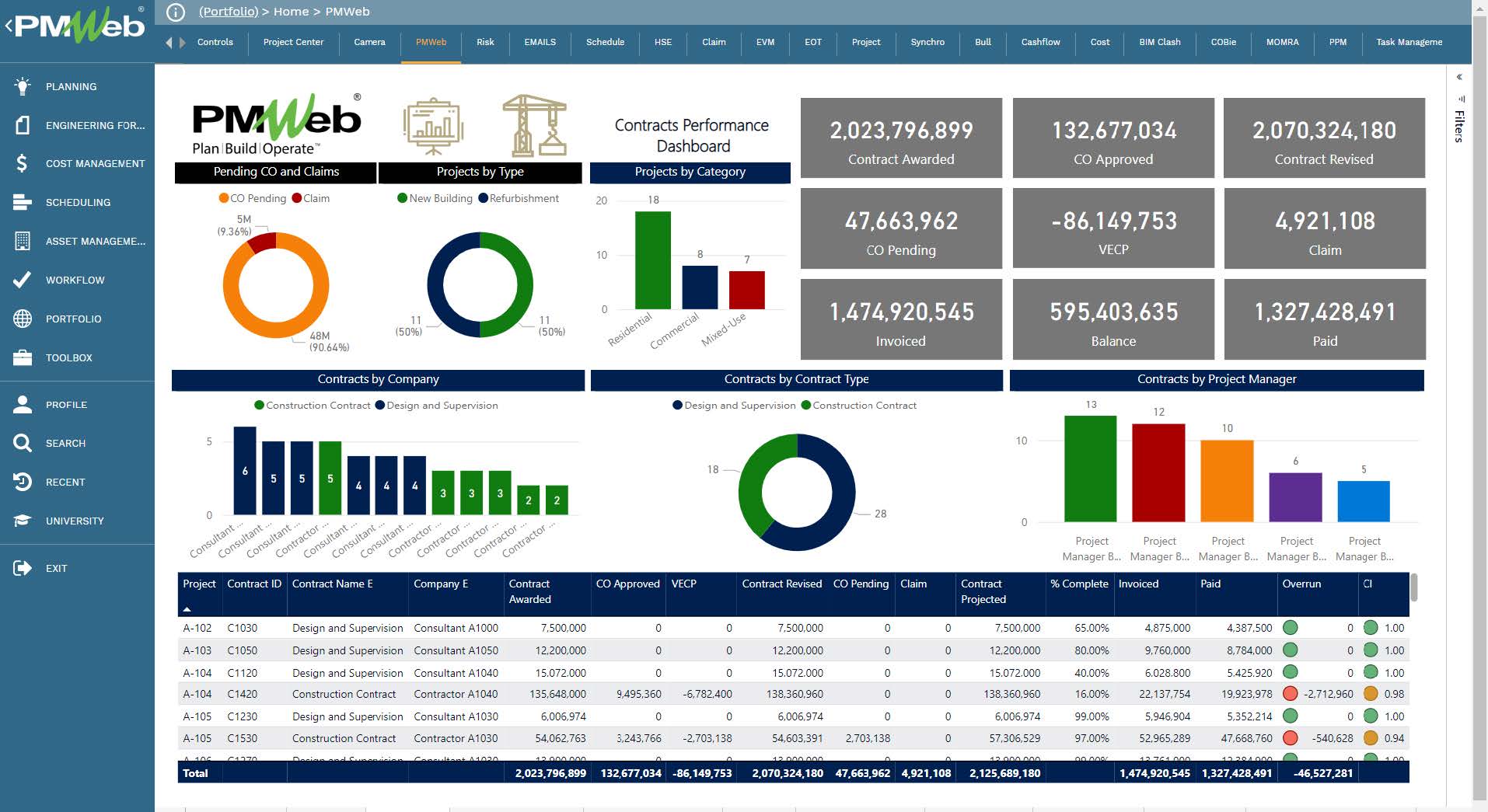This screenshot has height=812, width=1488.
Task: Click the left arrow to scroll tab strip
Action: click(168, 43)
